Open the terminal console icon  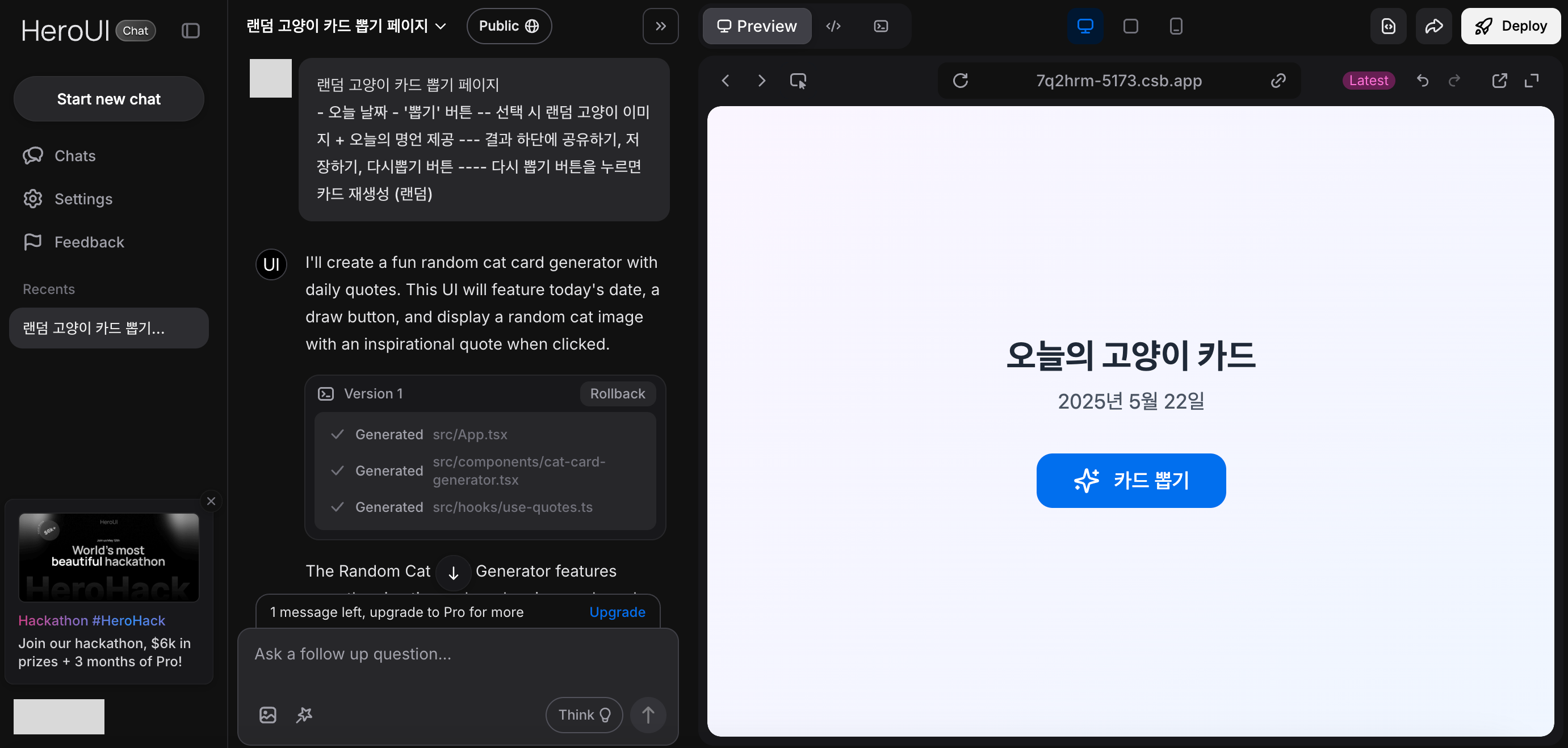coord(881,26)
